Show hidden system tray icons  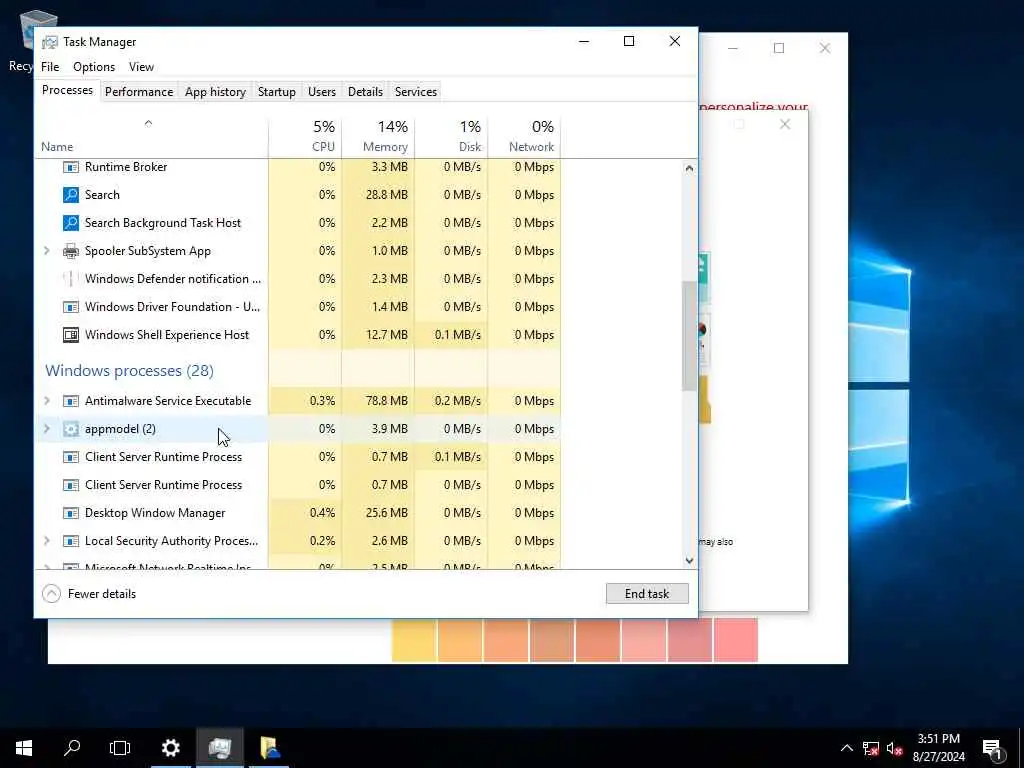point(846,748)
